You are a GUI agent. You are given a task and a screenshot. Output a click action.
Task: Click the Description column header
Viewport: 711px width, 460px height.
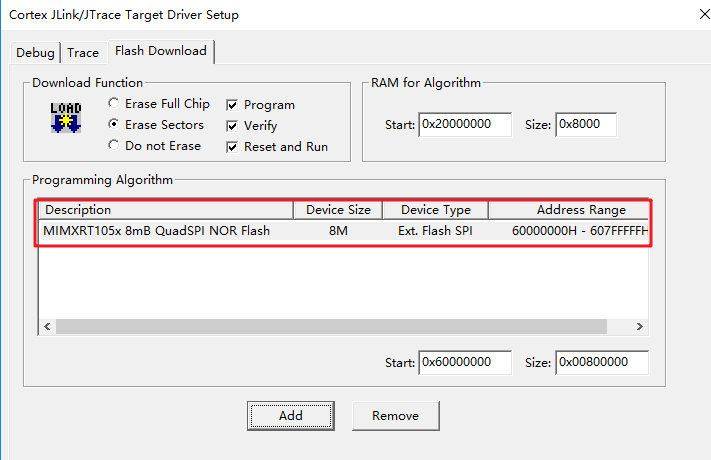click(166, 210)
